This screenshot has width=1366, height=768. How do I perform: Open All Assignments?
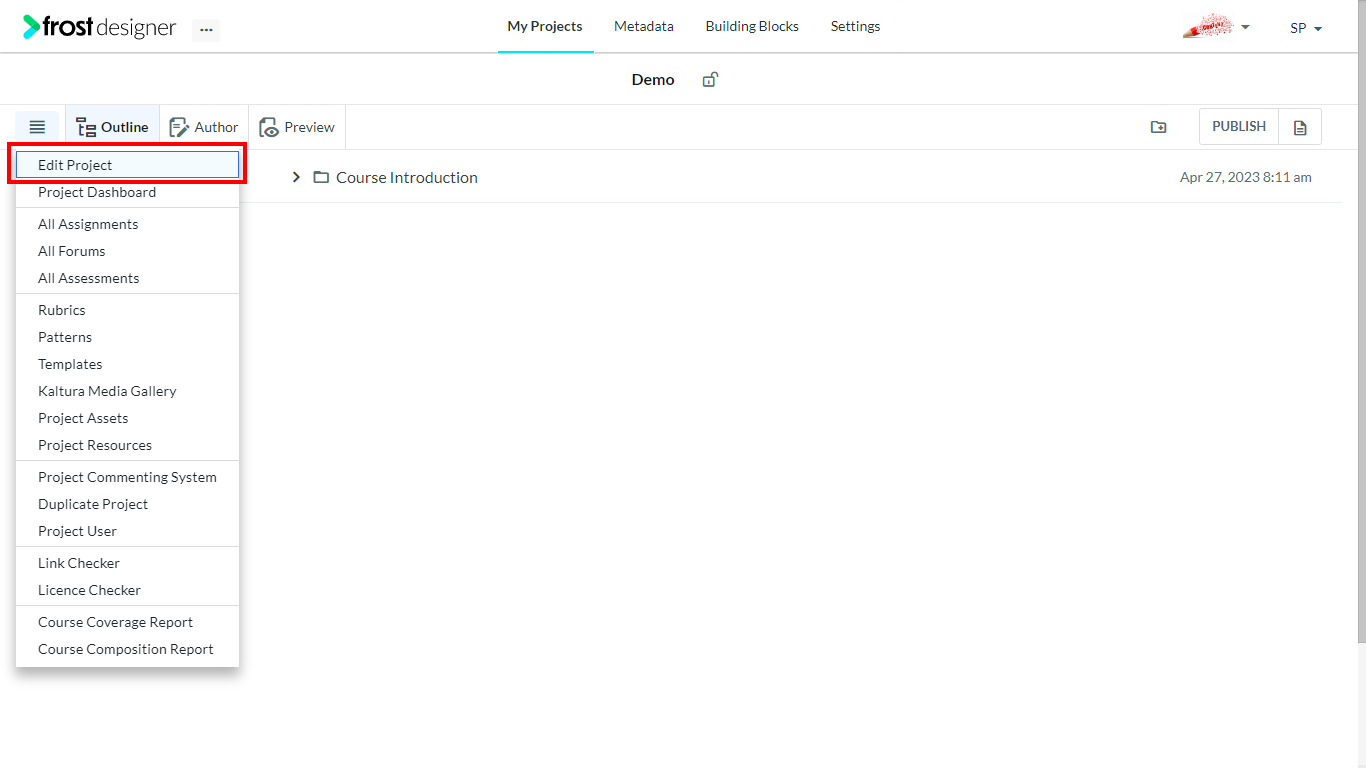127,224
